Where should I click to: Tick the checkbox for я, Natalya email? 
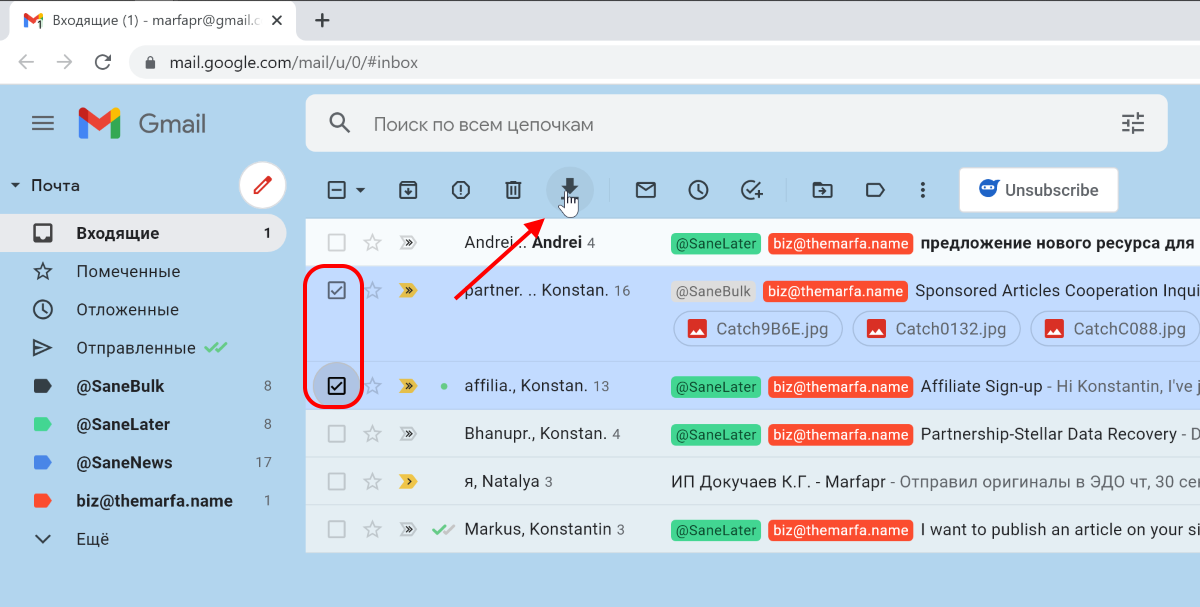(337, 482)
